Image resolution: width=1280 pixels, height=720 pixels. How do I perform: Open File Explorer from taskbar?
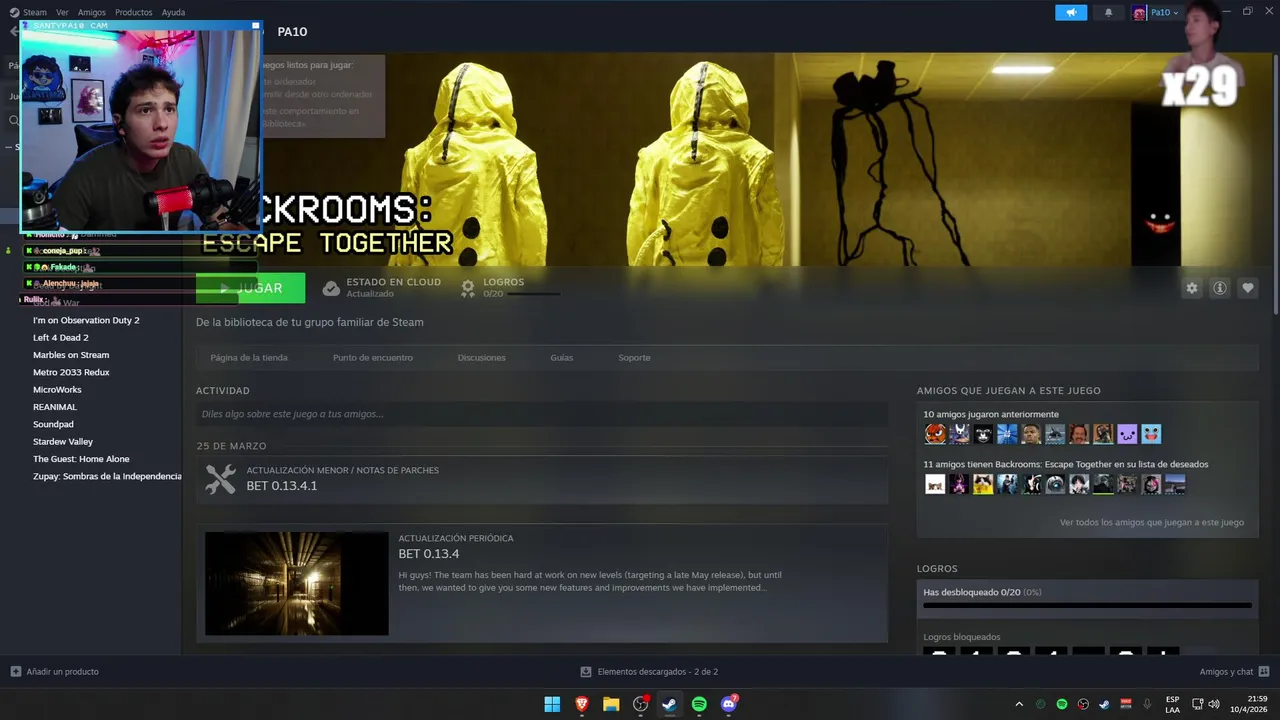point(611,704)
